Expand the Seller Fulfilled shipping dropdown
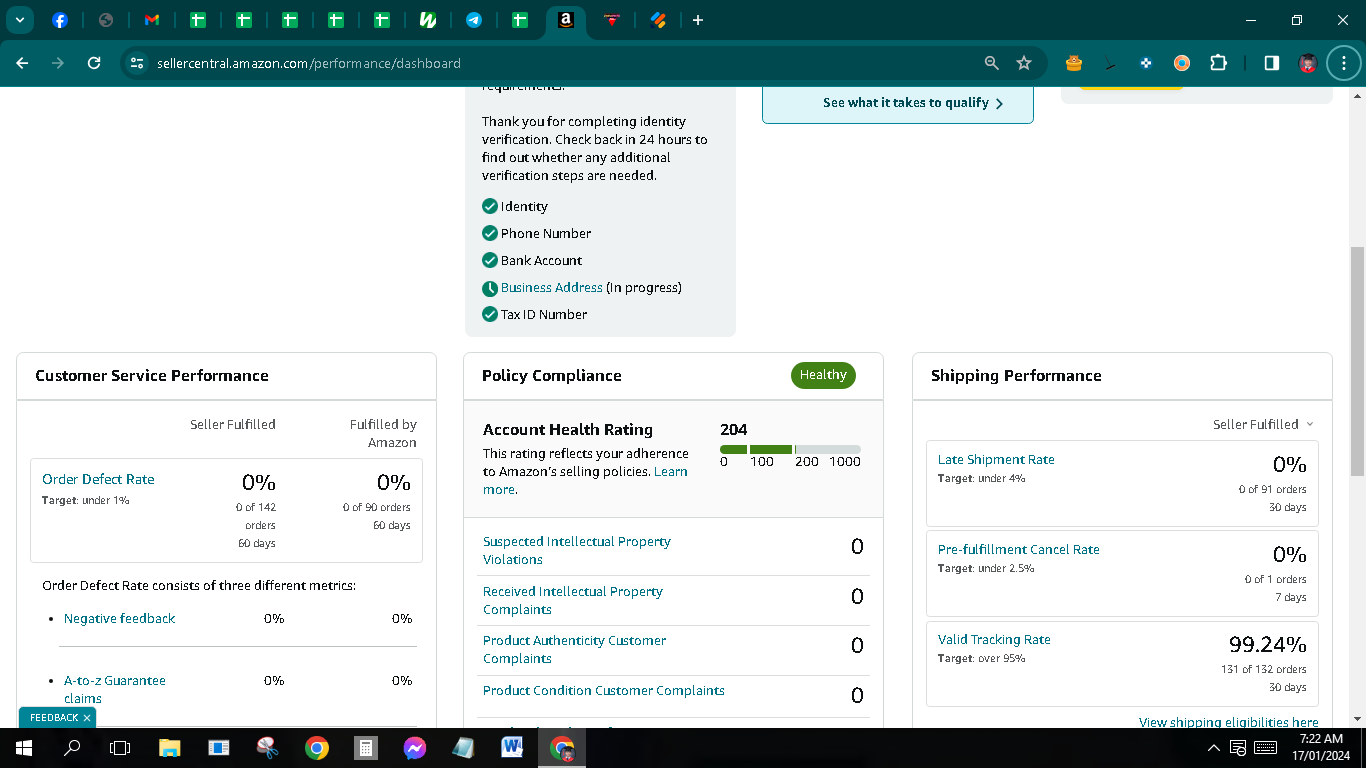 (1263, 424)
